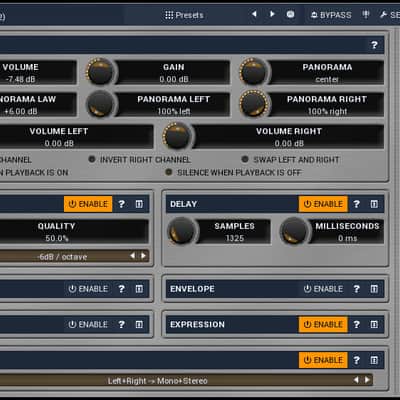
Task: Open help for the bottom channel-mode panel
Action: (357, 360)
